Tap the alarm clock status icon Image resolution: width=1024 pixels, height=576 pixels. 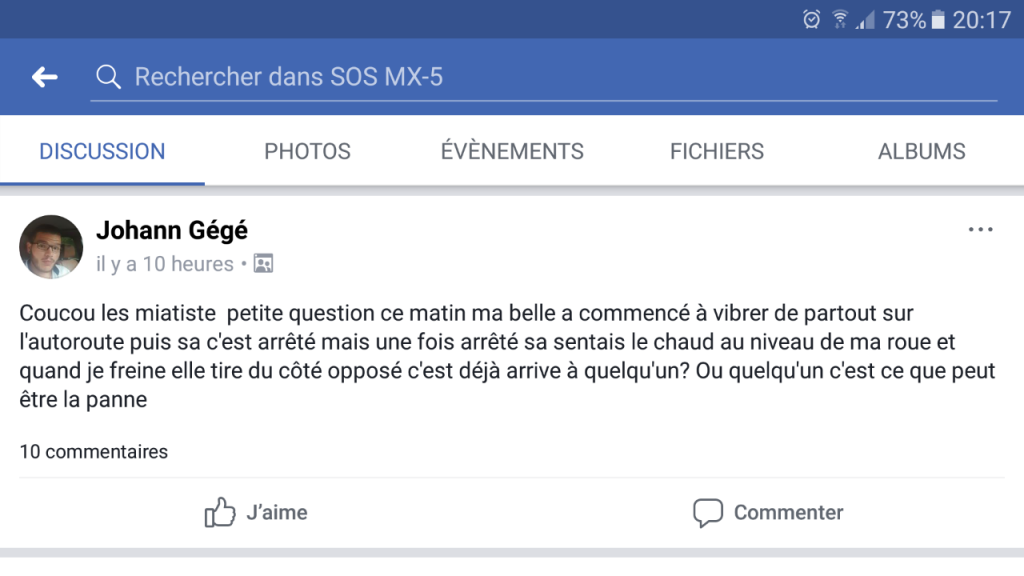coord(811,20)
